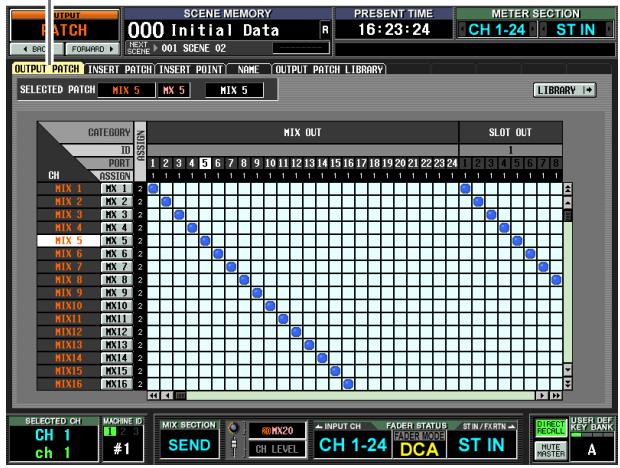Click the SELECTED PATCH MIX 5 name field
Viewport: 620px width, 468px height.
point(126,90)
